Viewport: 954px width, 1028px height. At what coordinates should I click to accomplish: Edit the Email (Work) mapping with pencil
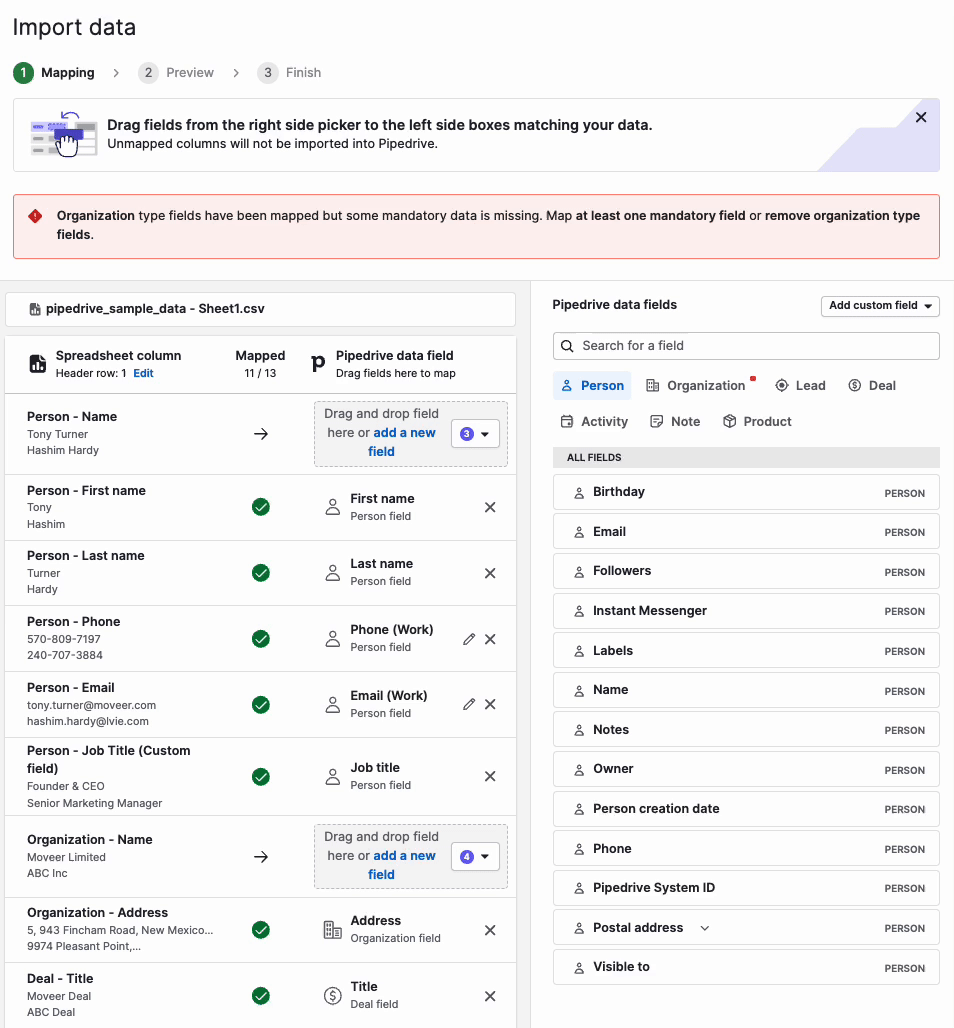pyautogui.click(x=469, y=704)
